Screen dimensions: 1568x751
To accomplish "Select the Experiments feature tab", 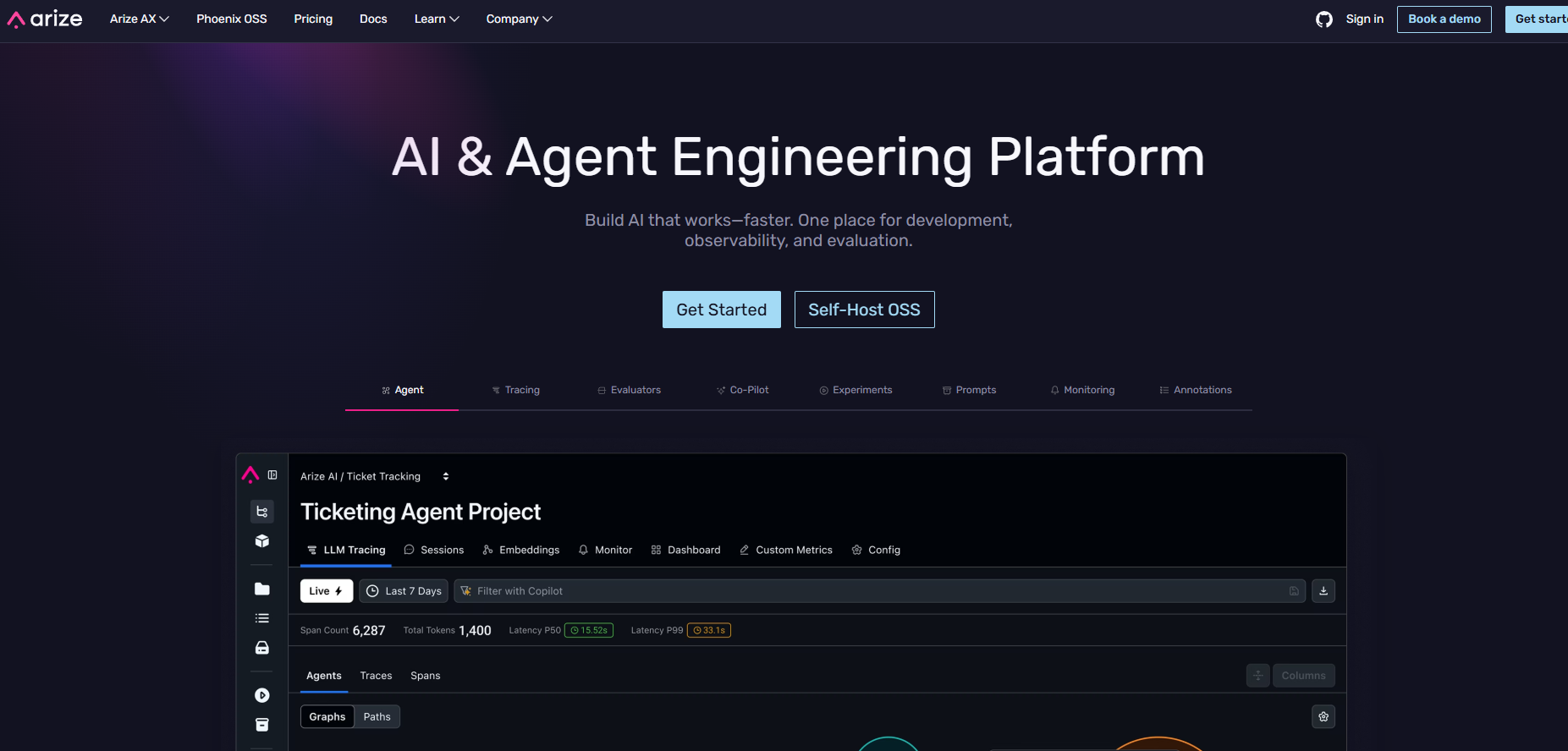I will click(856, 390).
